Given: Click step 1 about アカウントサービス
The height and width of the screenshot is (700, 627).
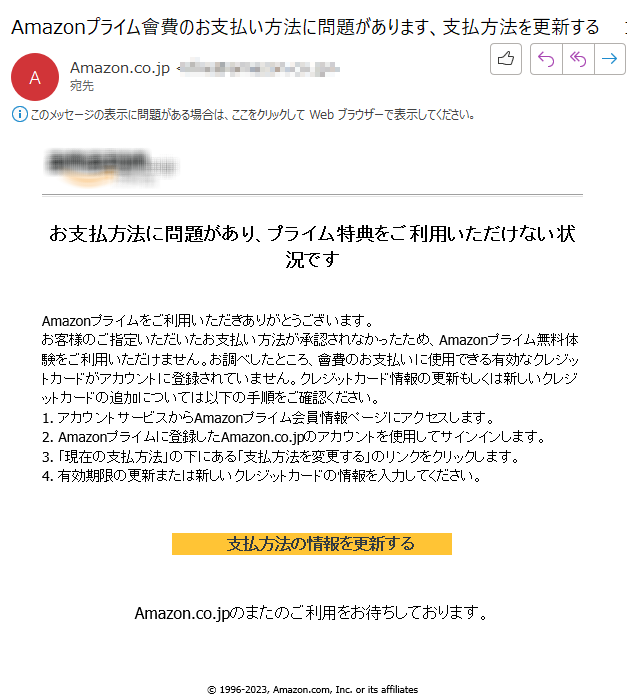Looking at the screenshot, I should click(268, 418).
